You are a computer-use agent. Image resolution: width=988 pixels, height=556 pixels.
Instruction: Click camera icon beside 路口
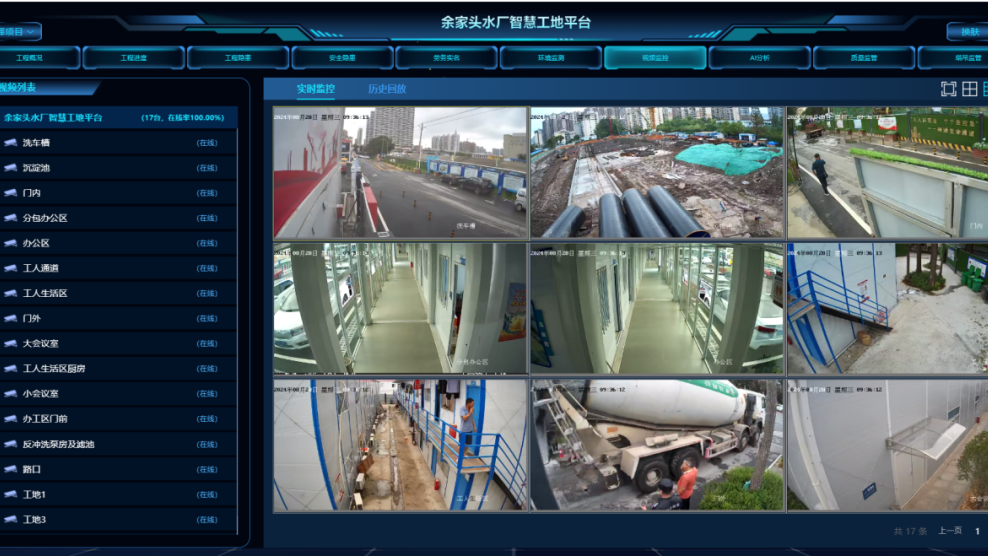11,469
